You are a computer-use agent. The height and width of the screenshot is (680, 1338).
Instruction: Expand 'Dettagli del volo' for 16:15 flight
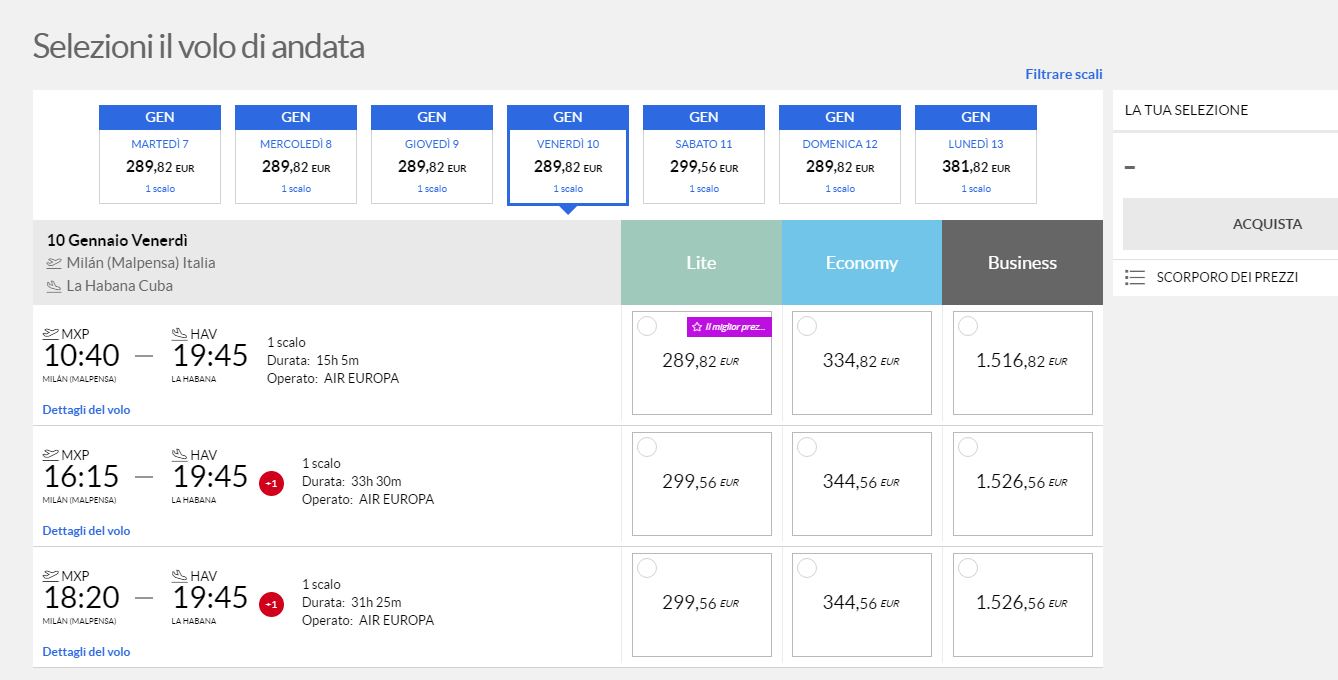coord(86,531)
